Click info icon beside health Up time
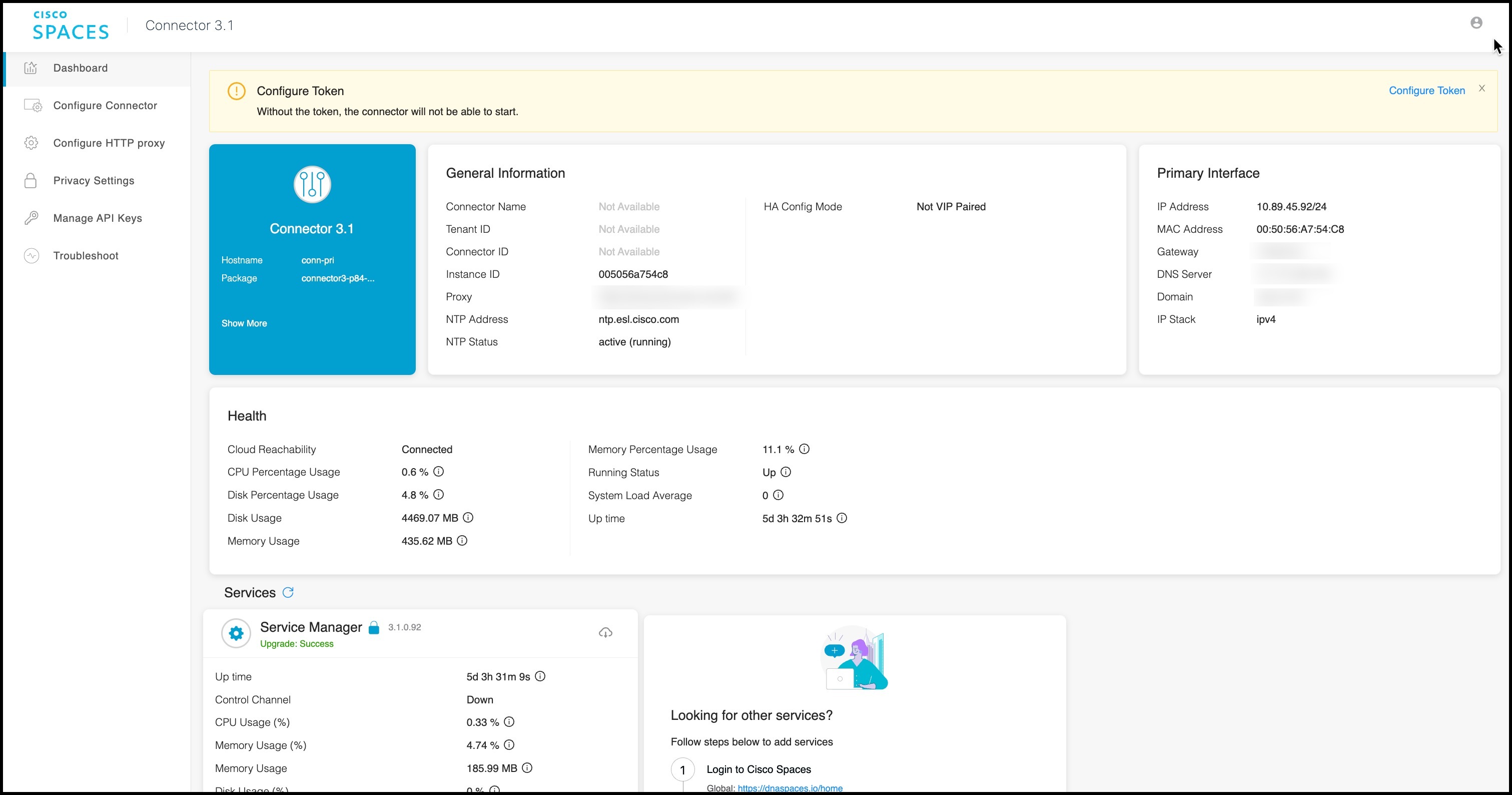This screenshot has height=795, width=1512. (842, 518)
